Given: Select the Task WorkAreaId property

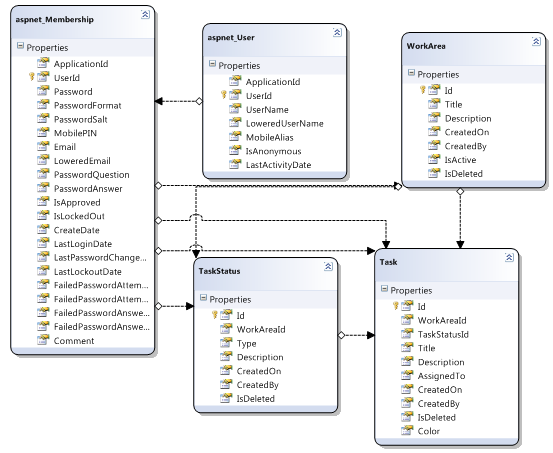Looking at the screenshot, I should click(442, 321).
